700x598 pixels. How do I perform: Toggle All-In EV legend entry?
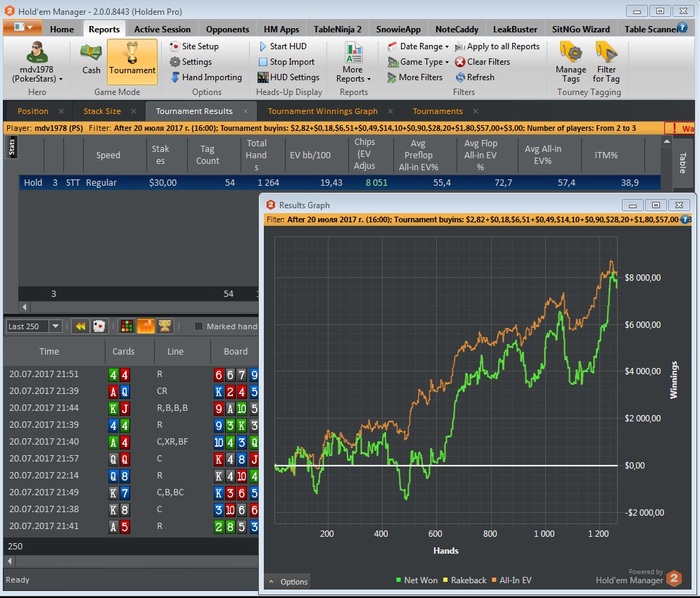click(x=512, y=580)
